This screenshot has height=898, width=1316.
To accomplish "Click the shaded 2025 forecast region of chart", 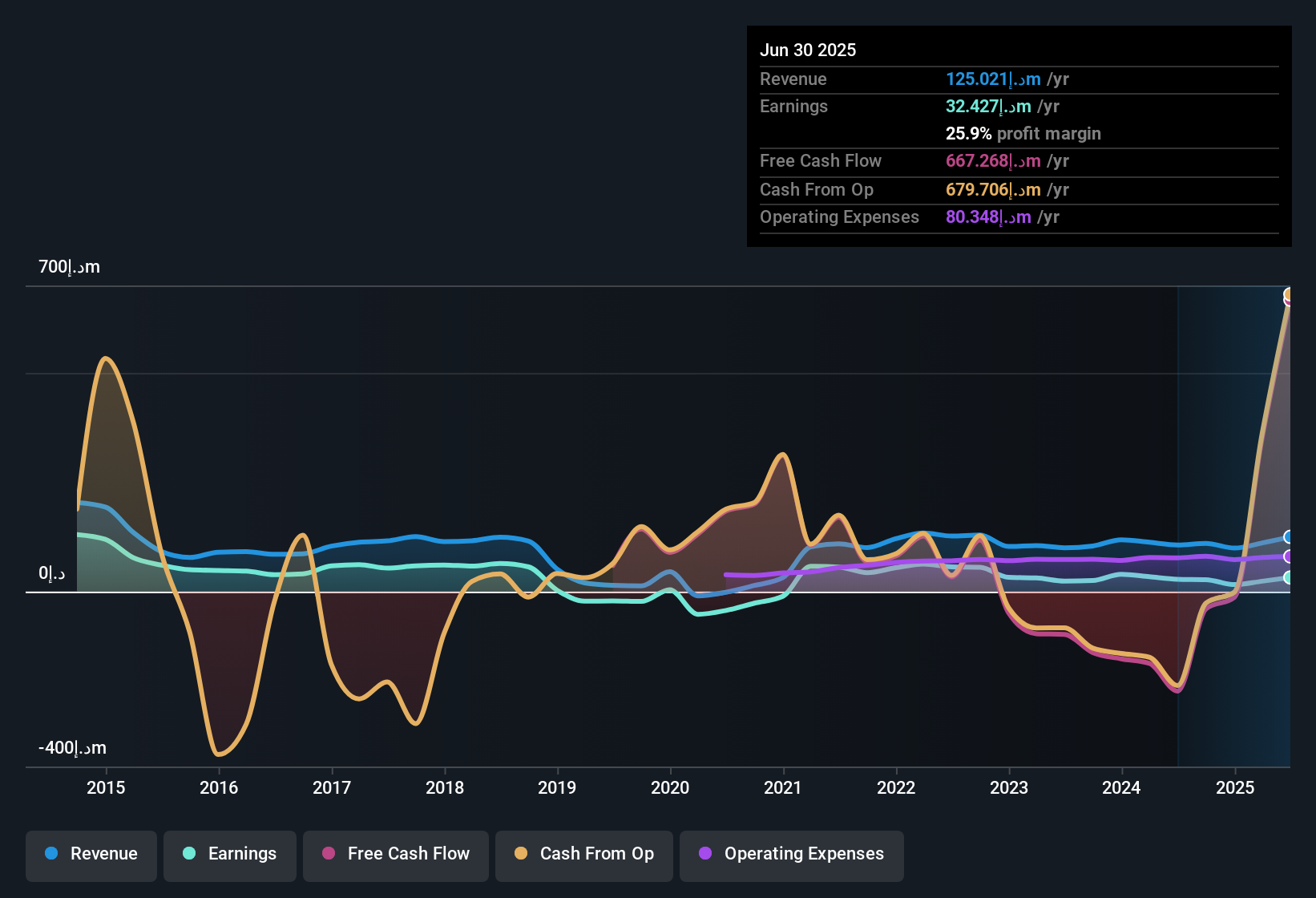I will 1234,441.
